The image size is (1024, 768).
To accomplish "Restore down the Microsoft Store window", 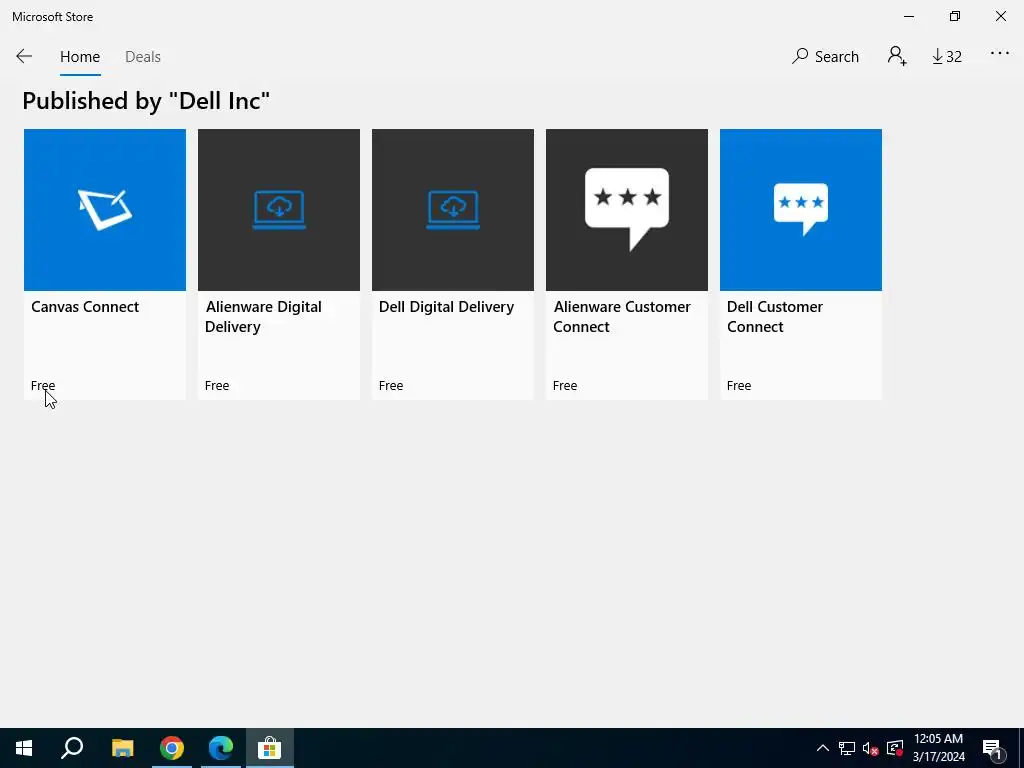I will tap(955, 16).
